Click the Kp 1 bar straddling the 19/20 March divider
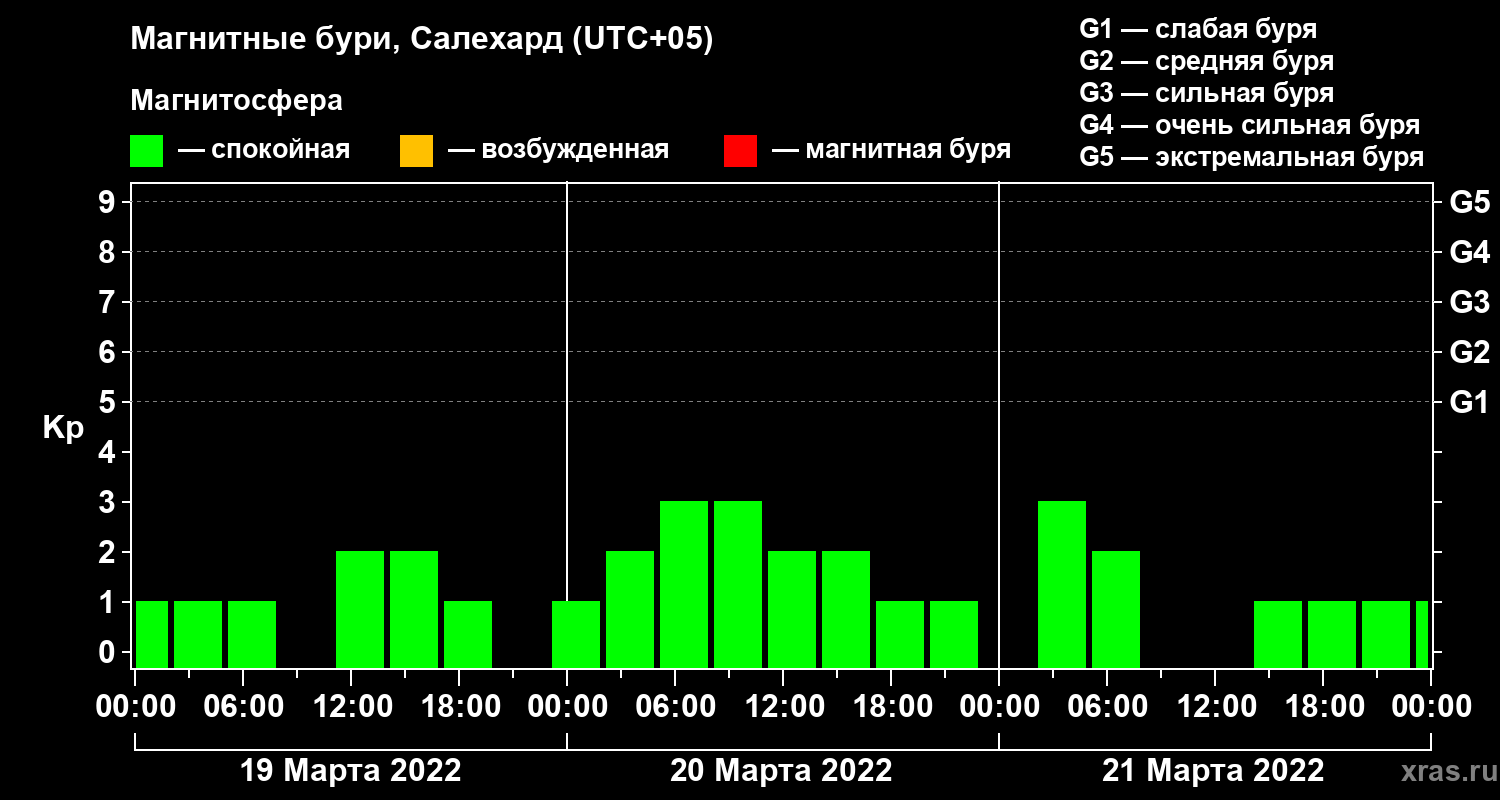 tap(576, 634)
